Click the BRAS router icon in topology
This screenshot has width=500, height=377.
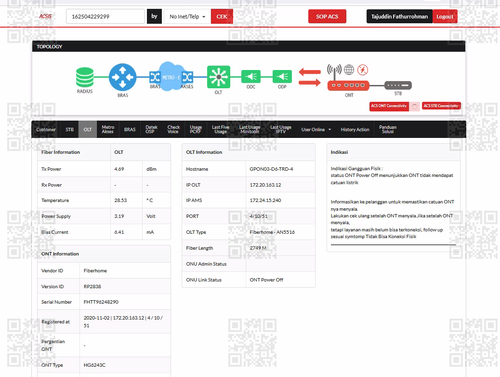[x=122, y=77]
